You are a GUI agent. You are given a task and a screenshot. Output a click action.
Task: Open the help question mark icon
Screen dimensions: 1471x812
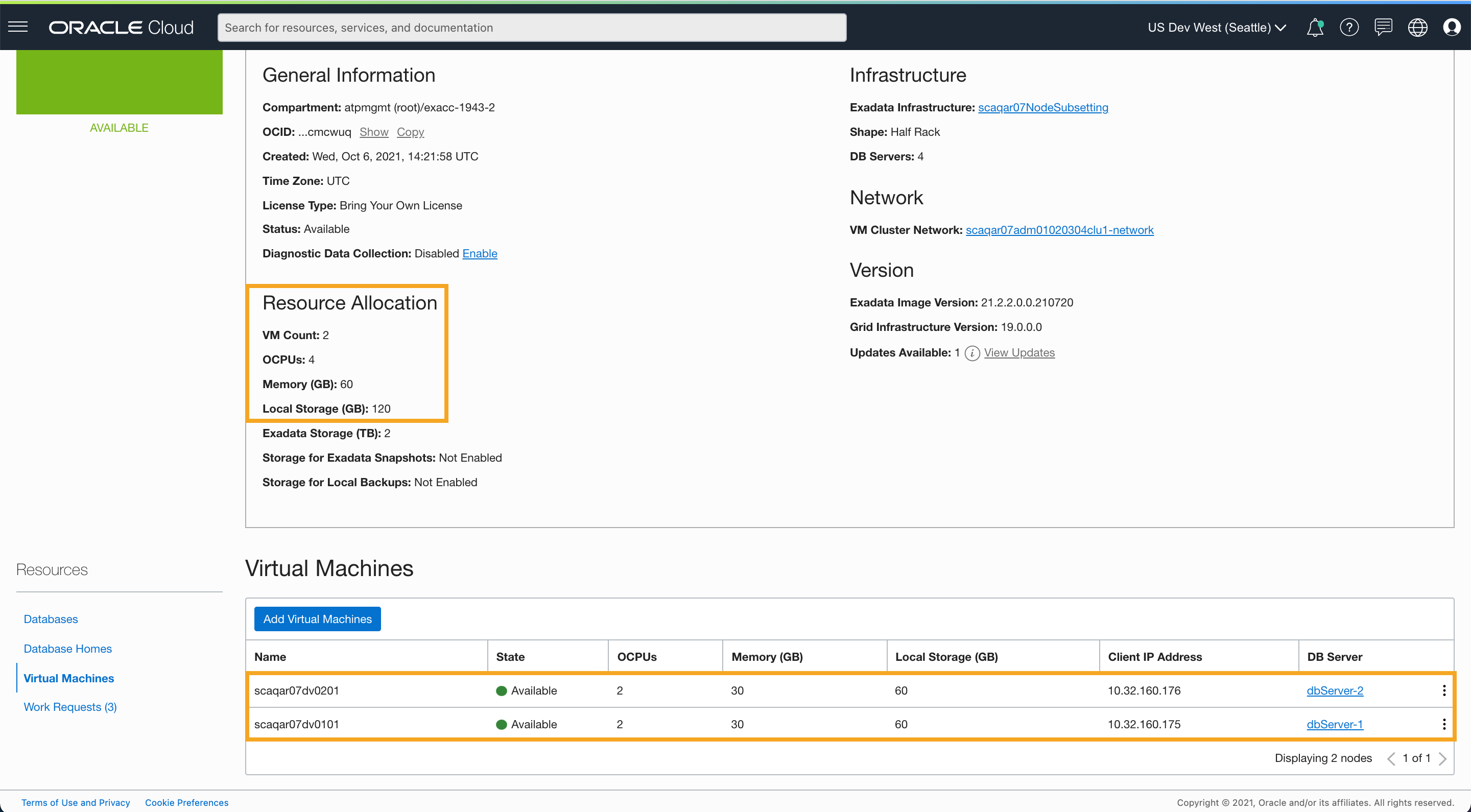coord(1349,28)
